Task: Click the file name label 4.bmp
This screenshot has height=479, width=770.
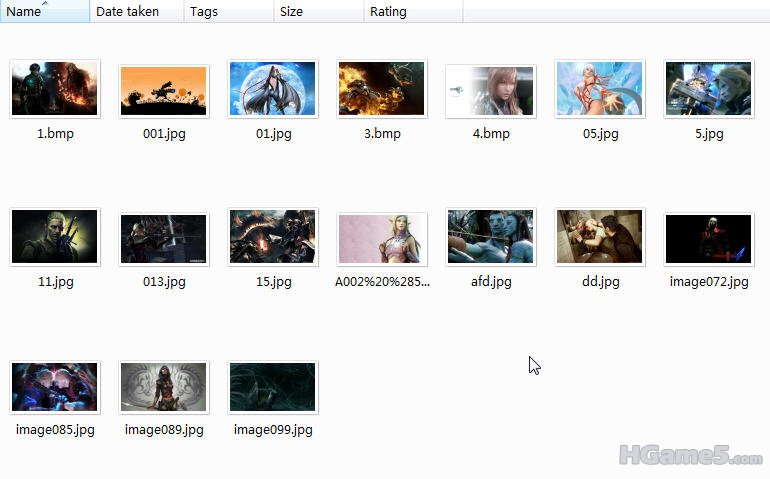Action: [x=491, y=134]
